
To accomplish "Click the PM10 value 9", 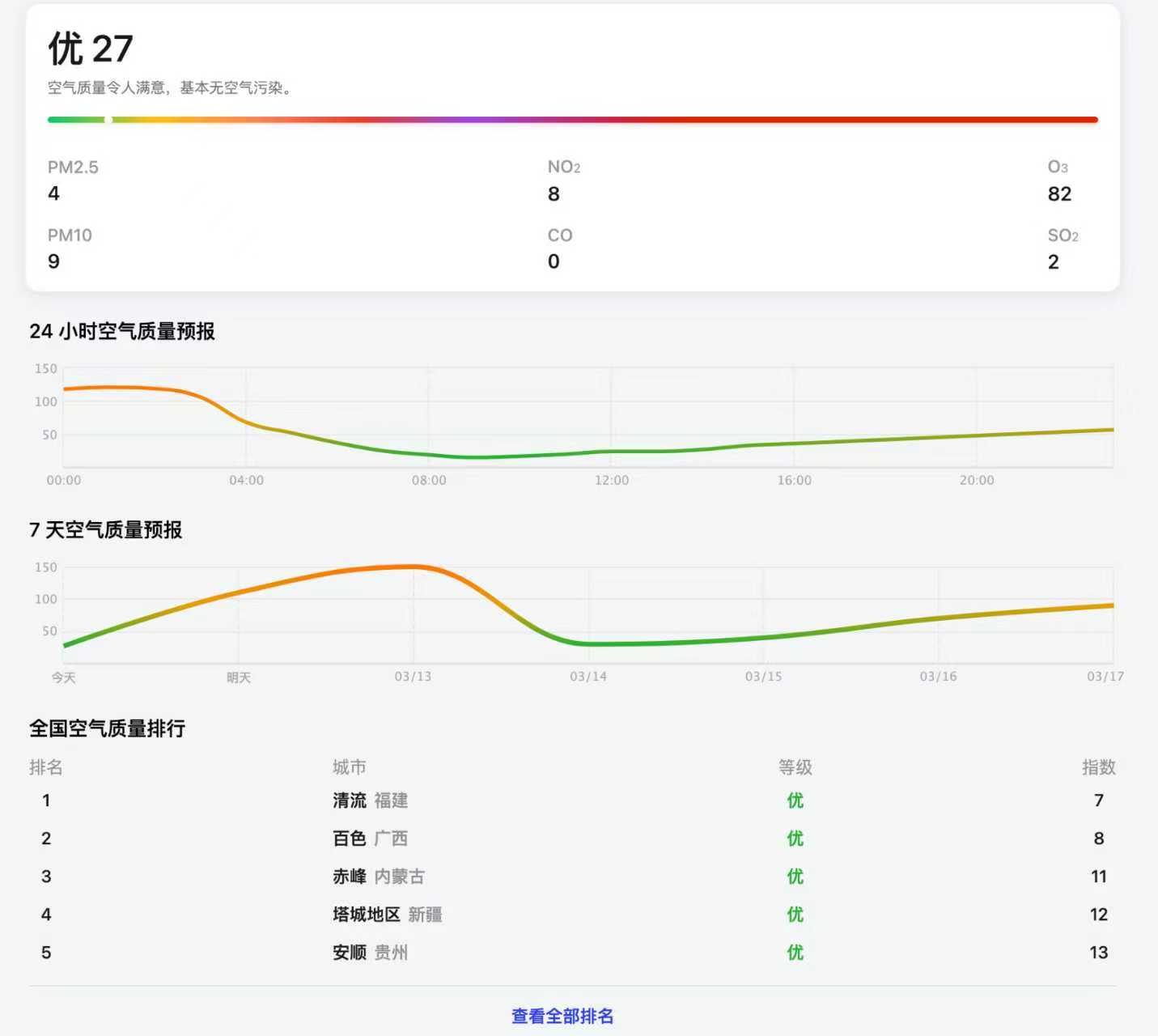I will (53, 261).
